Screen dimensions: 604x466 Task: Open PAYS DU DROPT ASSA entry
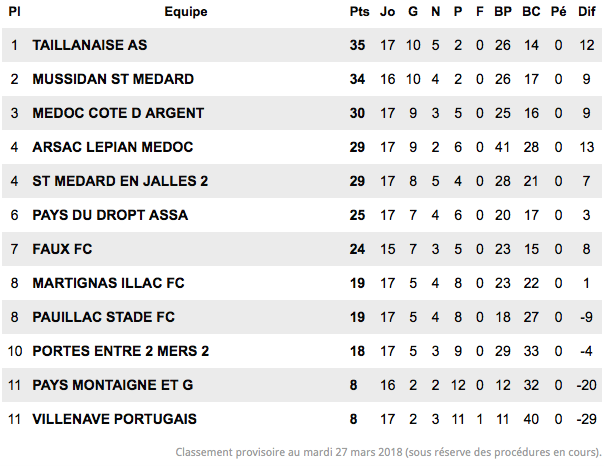110,215
